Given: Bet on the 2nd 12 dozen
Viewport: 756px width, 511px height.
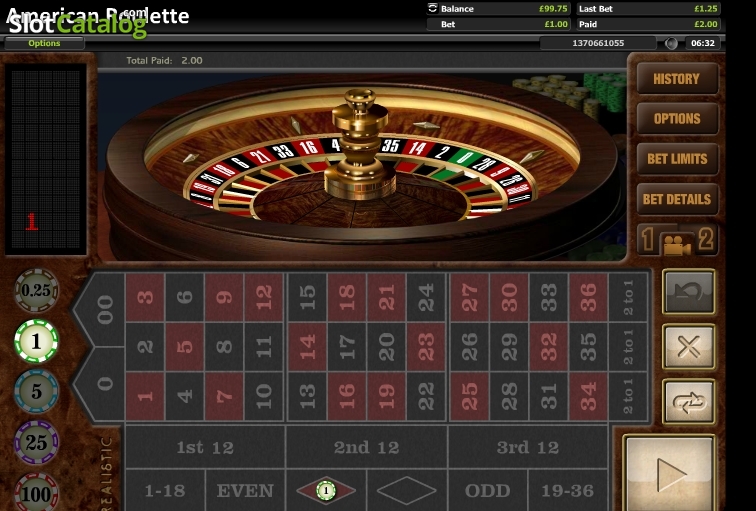Looking at the screenshot, I should (x=366, y=447).
